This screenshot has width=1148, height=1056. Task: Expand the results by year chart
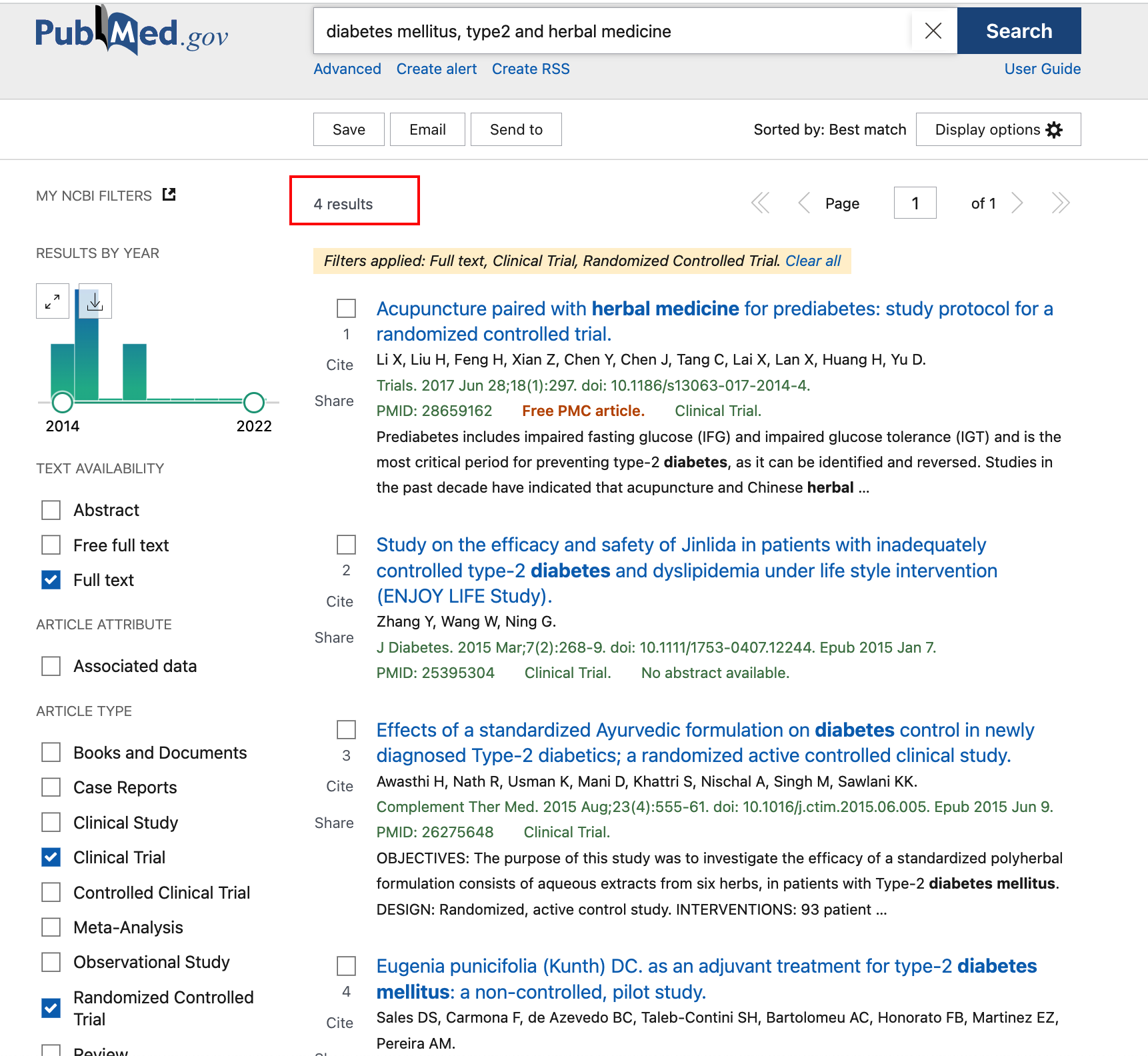coord(53,301)
